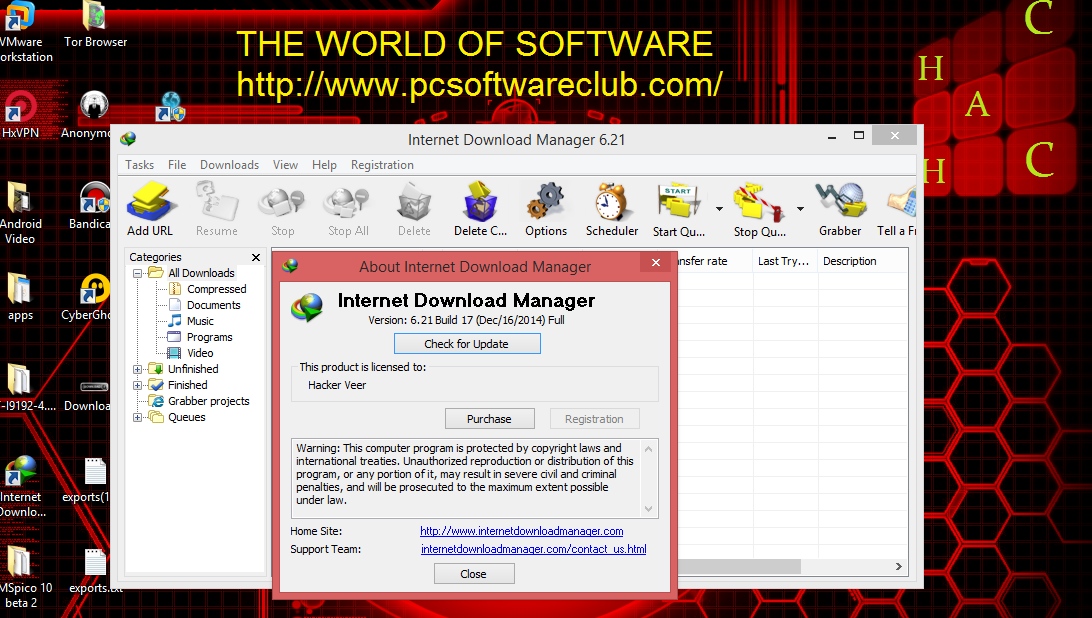This screenshot has width=1092, height=618.
Task: Open the Support Team contact_us link
Action: point(533,549)
